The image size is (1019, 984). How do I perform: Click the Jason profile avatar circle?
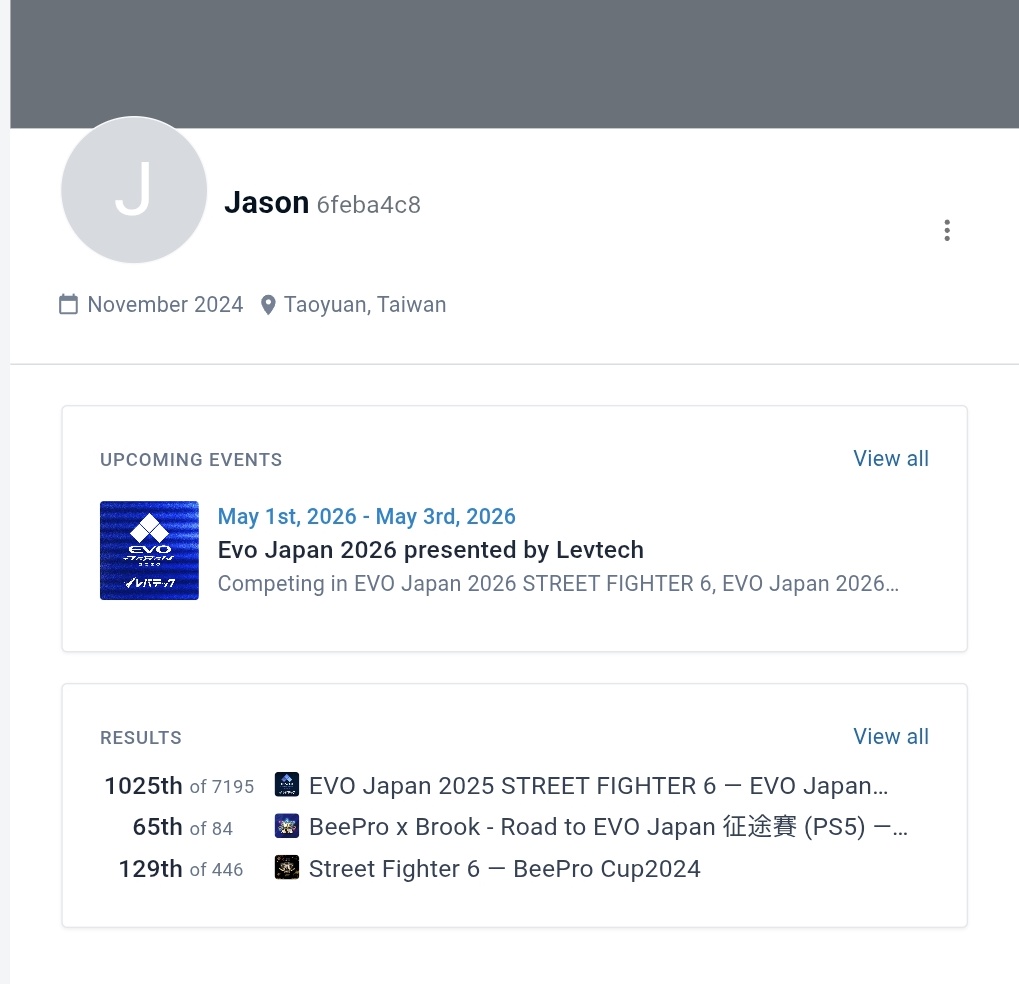134,190
